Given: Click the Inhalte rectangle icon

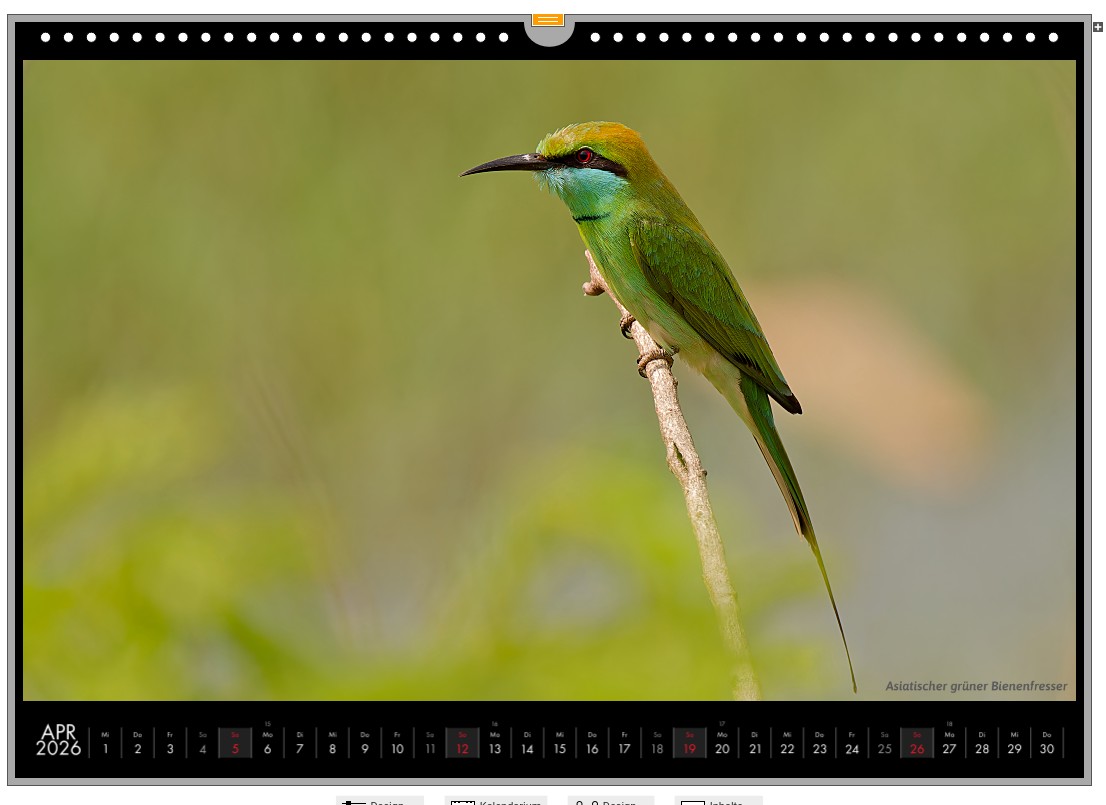Looking at the screenshot, I should [692, 802].
